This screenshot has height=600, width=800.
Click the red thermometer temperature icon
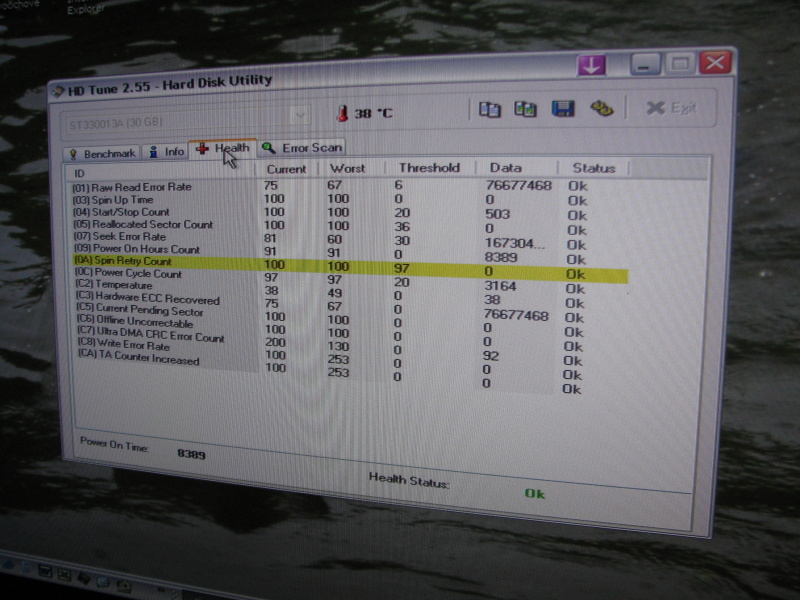[x=342, y=113]
